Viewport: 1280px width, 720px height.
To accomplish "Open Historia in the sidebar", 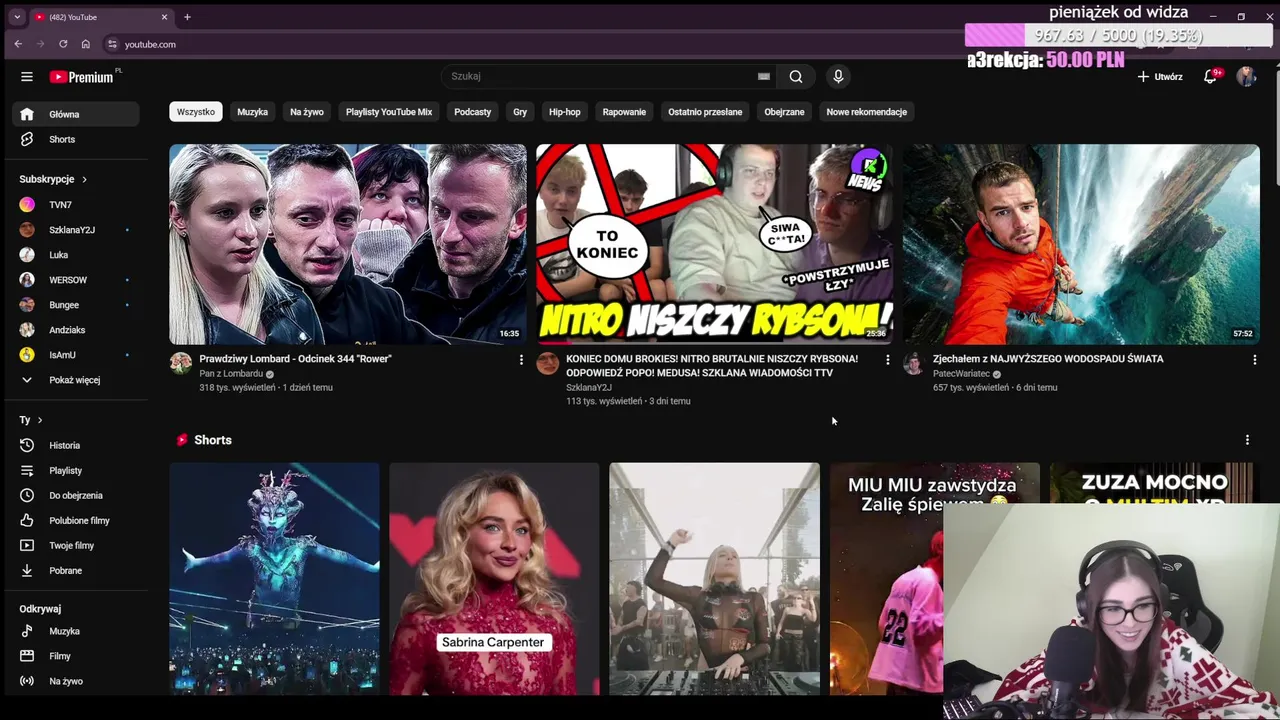I will pyautogui.click(x=76, y=445).
